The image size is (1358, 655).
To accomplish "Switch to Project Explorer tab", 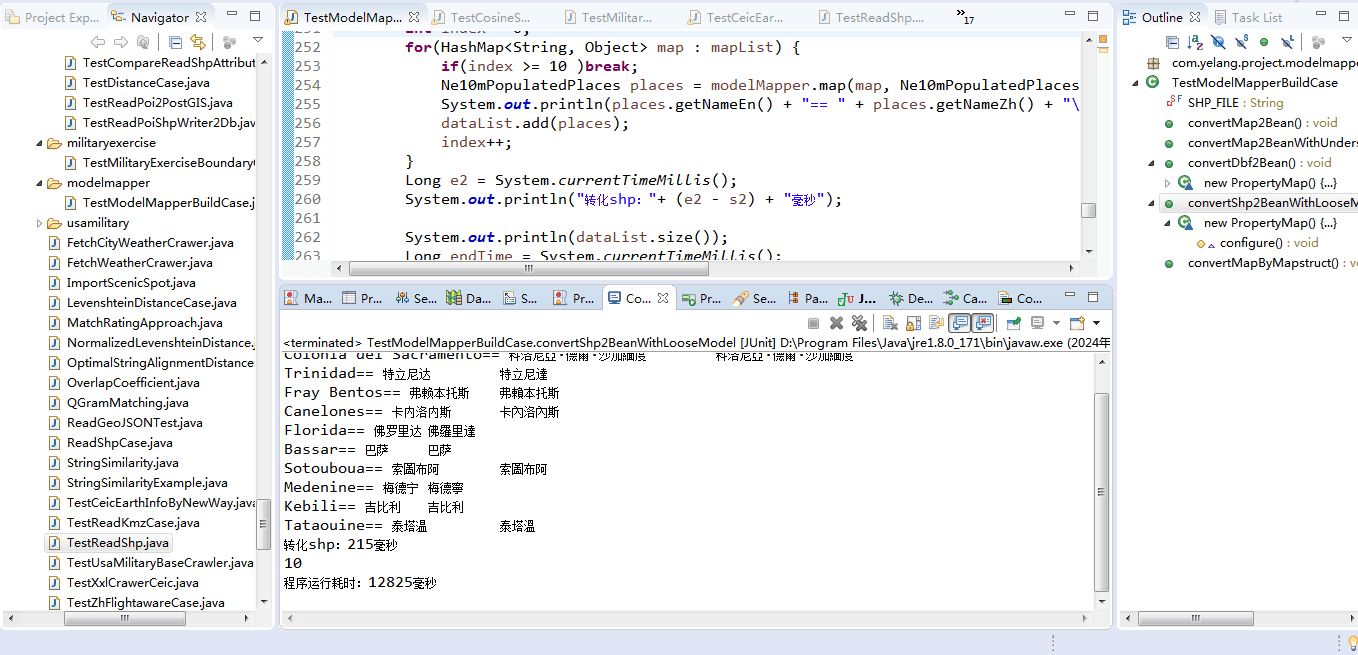I will 52,17.
